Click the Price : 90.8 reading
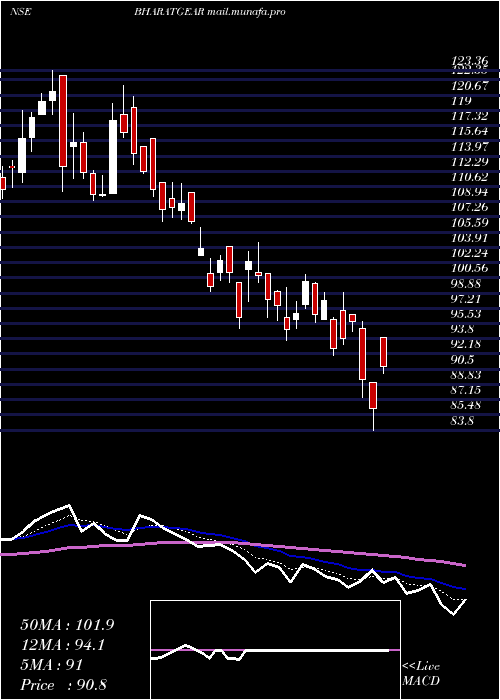500x700 pixels. (x=63, y=685)
